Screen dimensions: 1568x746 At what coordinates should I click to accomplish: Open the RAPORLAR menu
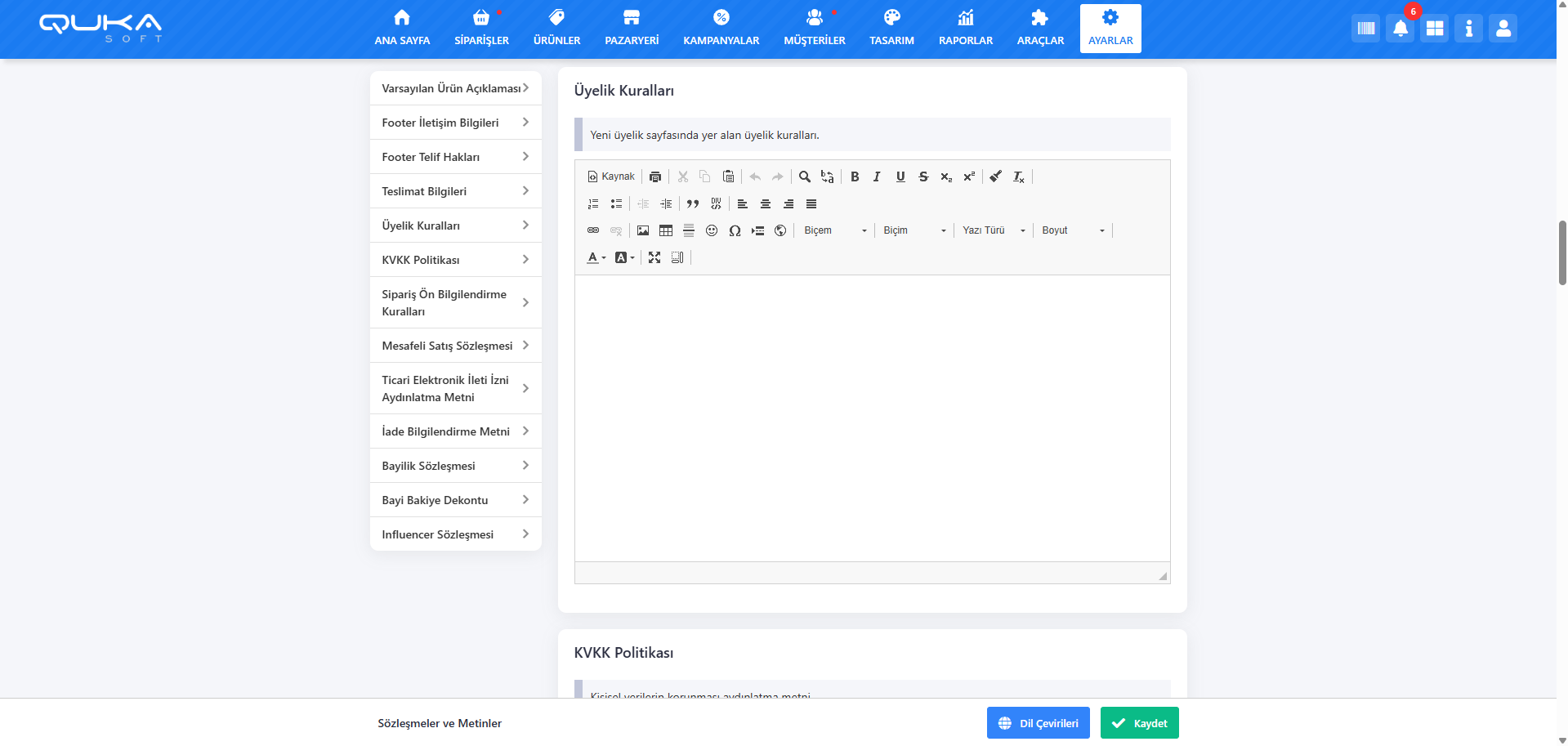tap(965, 29)
